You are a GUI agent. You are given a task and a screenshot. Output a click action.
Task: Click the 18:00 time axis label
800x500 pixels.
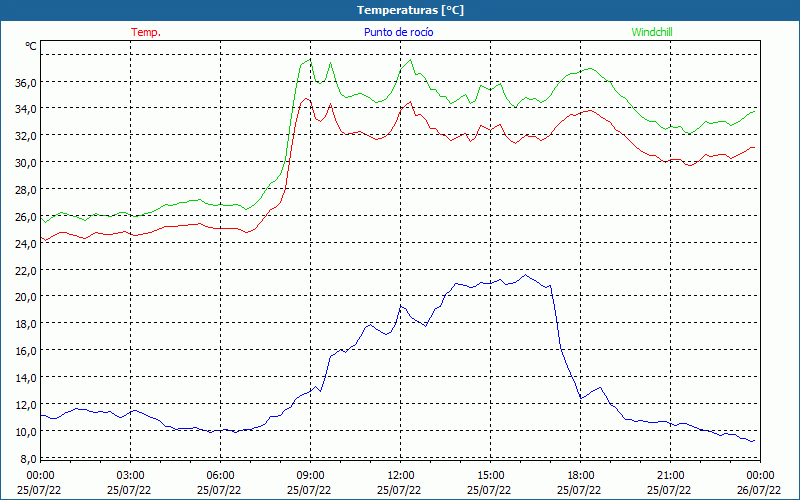coord(581,475)
